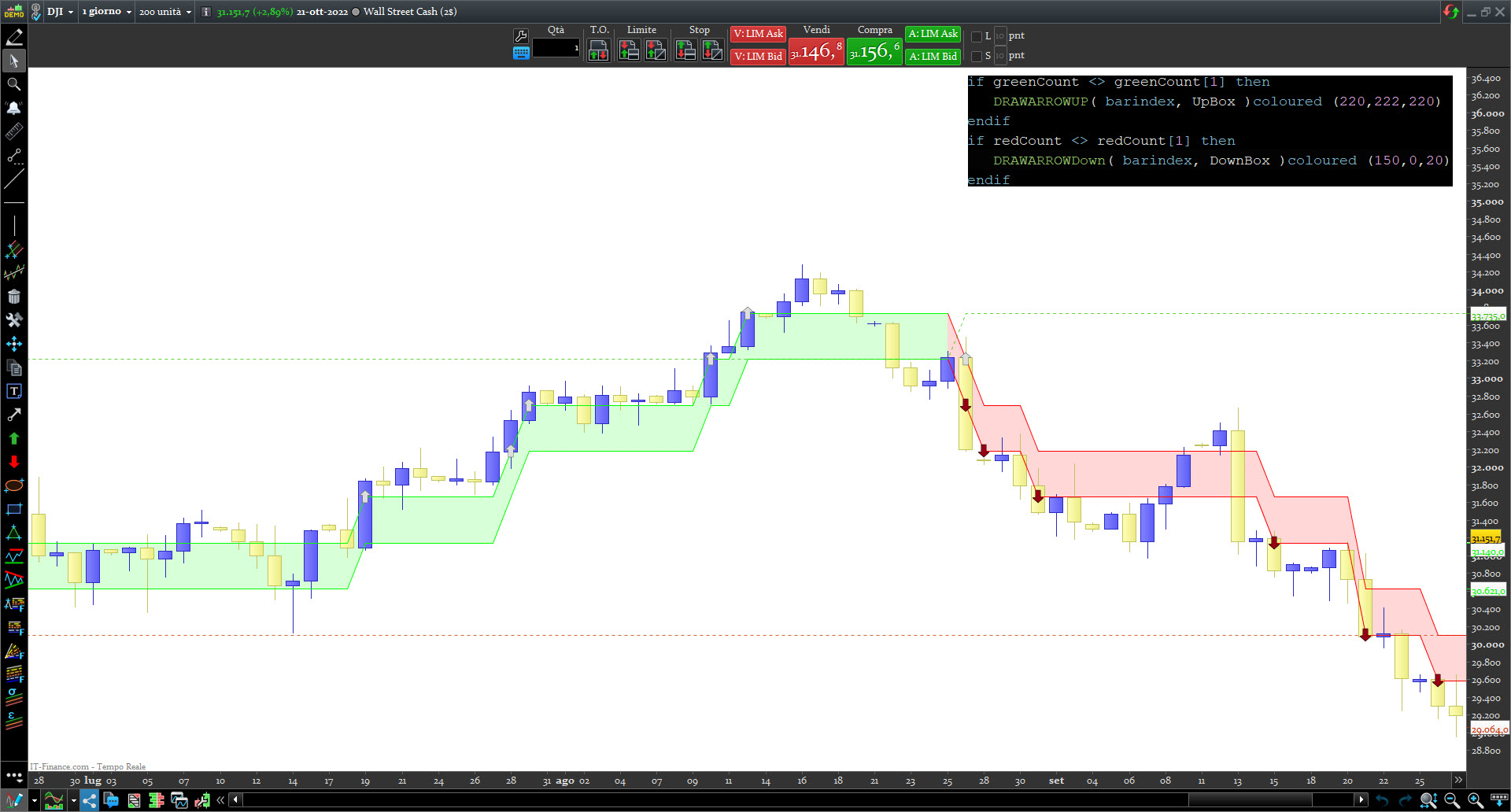The height and width of the screenshot is (812, 1511).
Task: Click the chart info 'i' icon
Action: pos(206,12)
